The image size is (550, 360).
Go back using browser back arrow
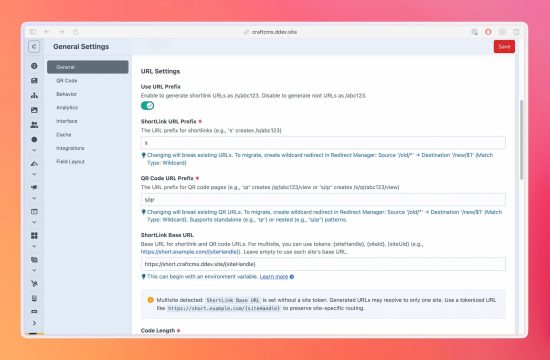click(47, 32)
